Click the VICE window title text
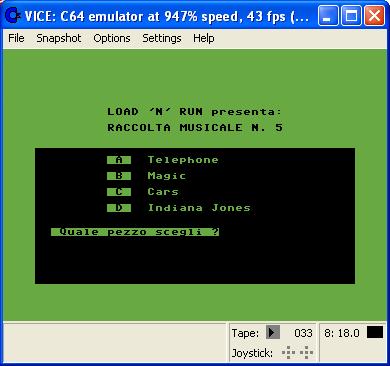The image size is (390, 366). pyautogui.click(x=167, y=16)
